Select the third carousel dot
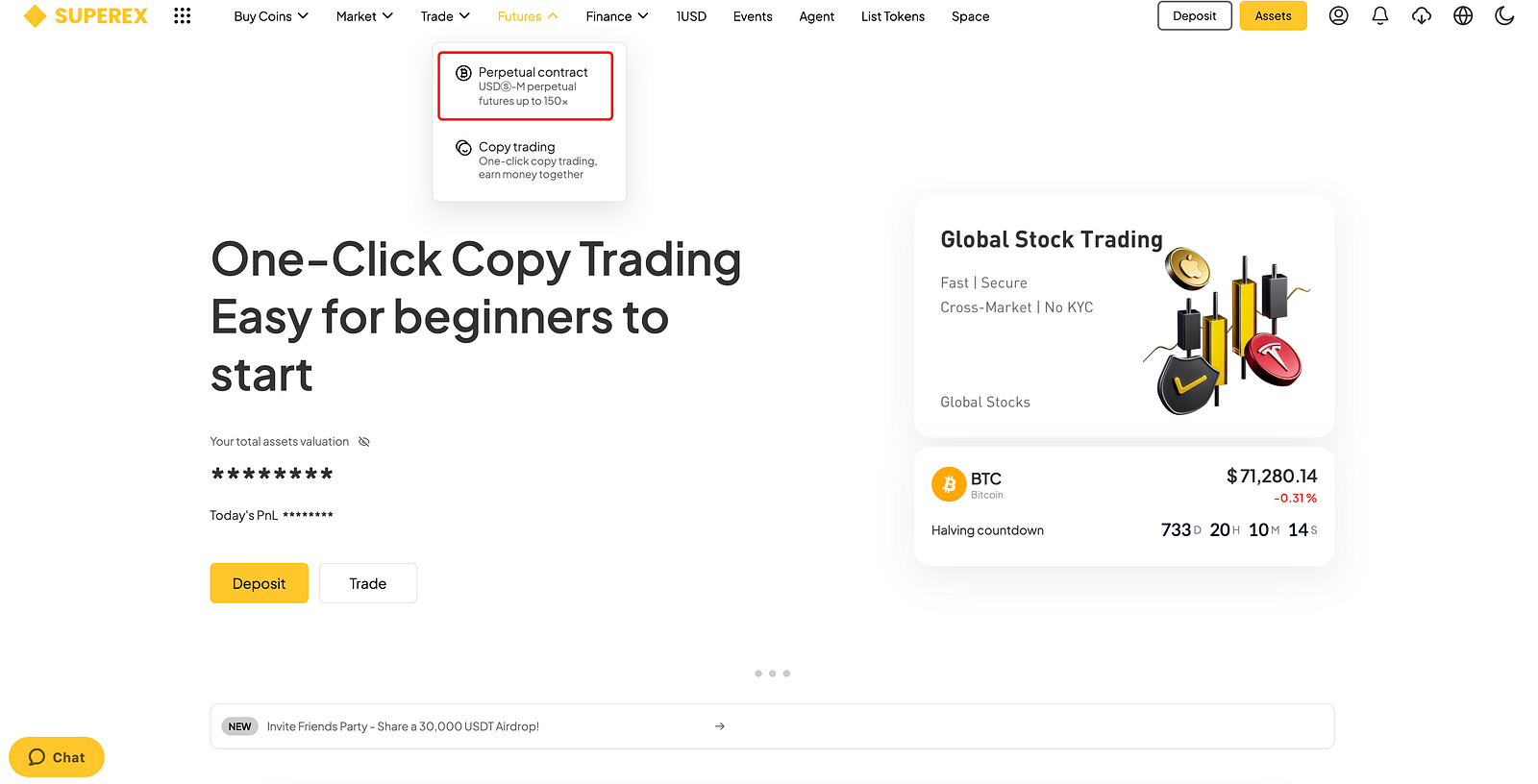Viewport: 1538px width, 784px height. [786, 674]
